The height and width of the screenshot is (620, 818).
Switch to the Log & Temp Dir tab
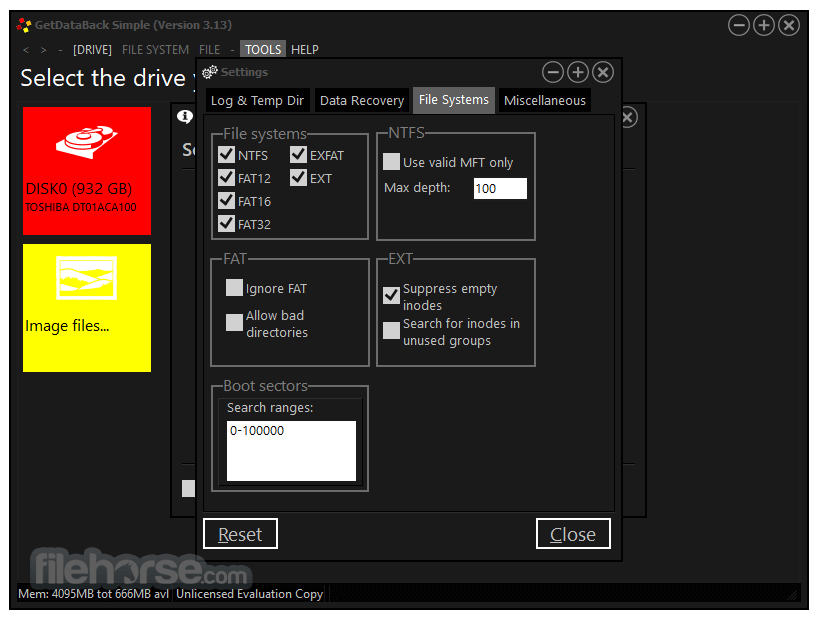[257, 100]
